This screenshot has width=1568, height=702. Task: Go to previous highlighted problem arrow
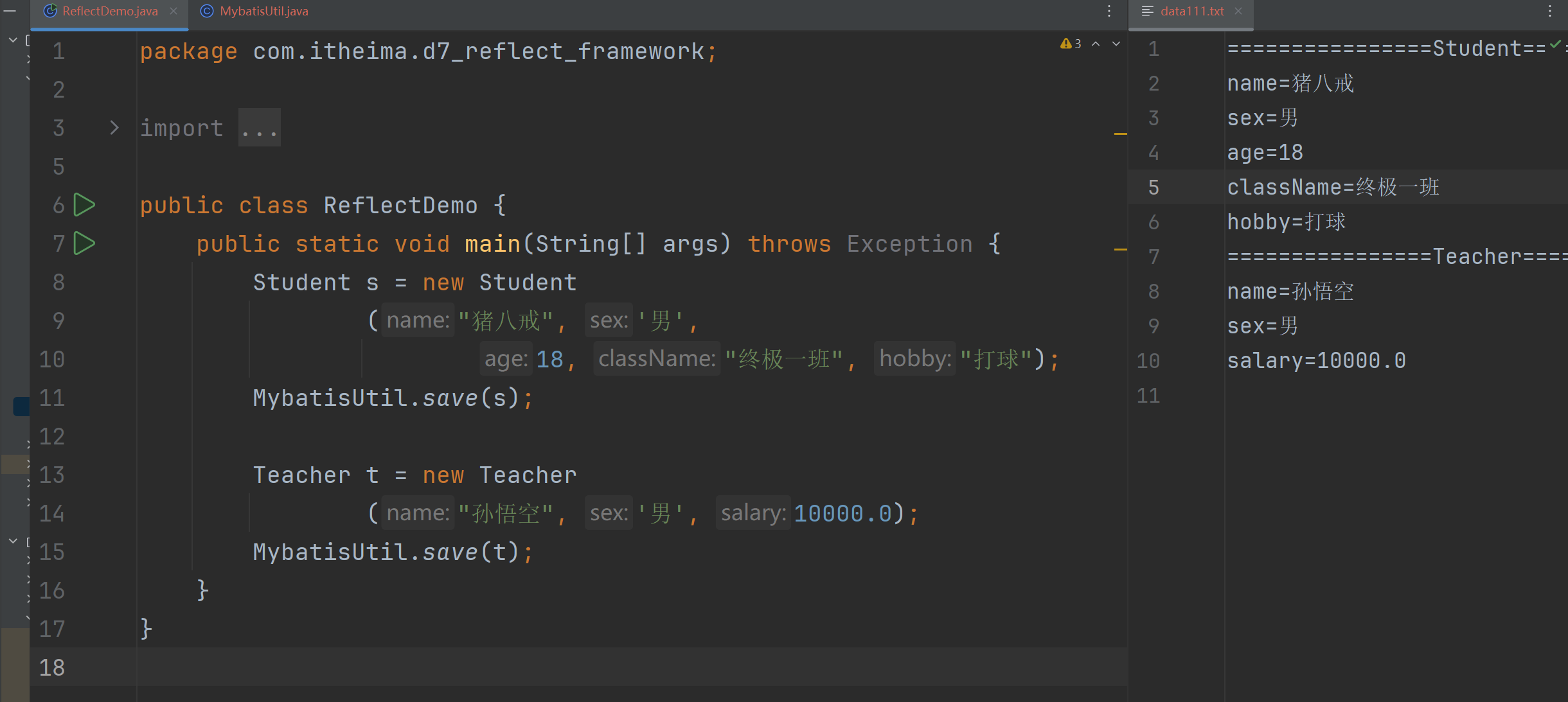click(x=1096, y=44)
